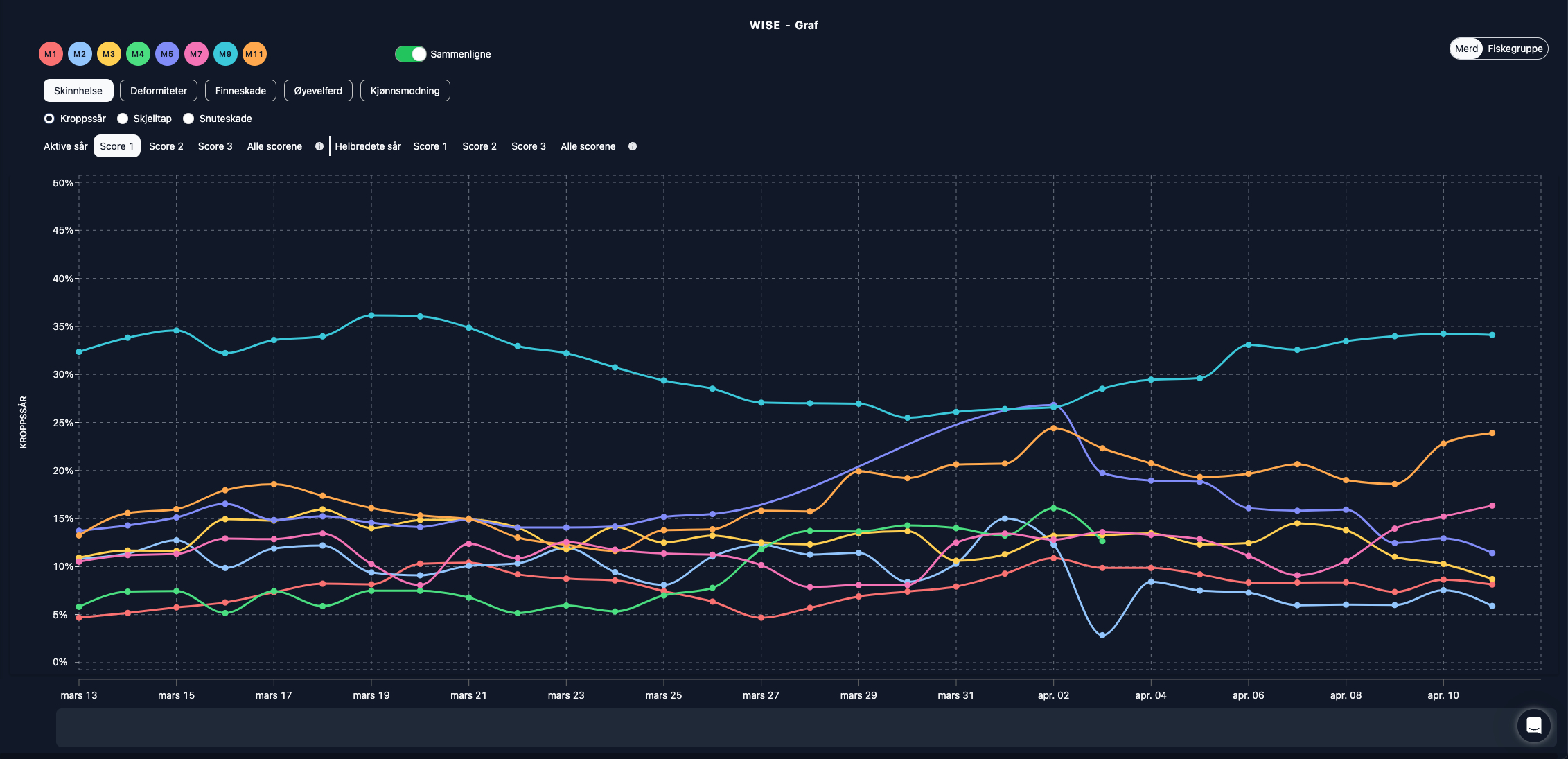Screen dimensions: 1568x759
Task: Click the pink M7 cage badge
Action: 196,54
